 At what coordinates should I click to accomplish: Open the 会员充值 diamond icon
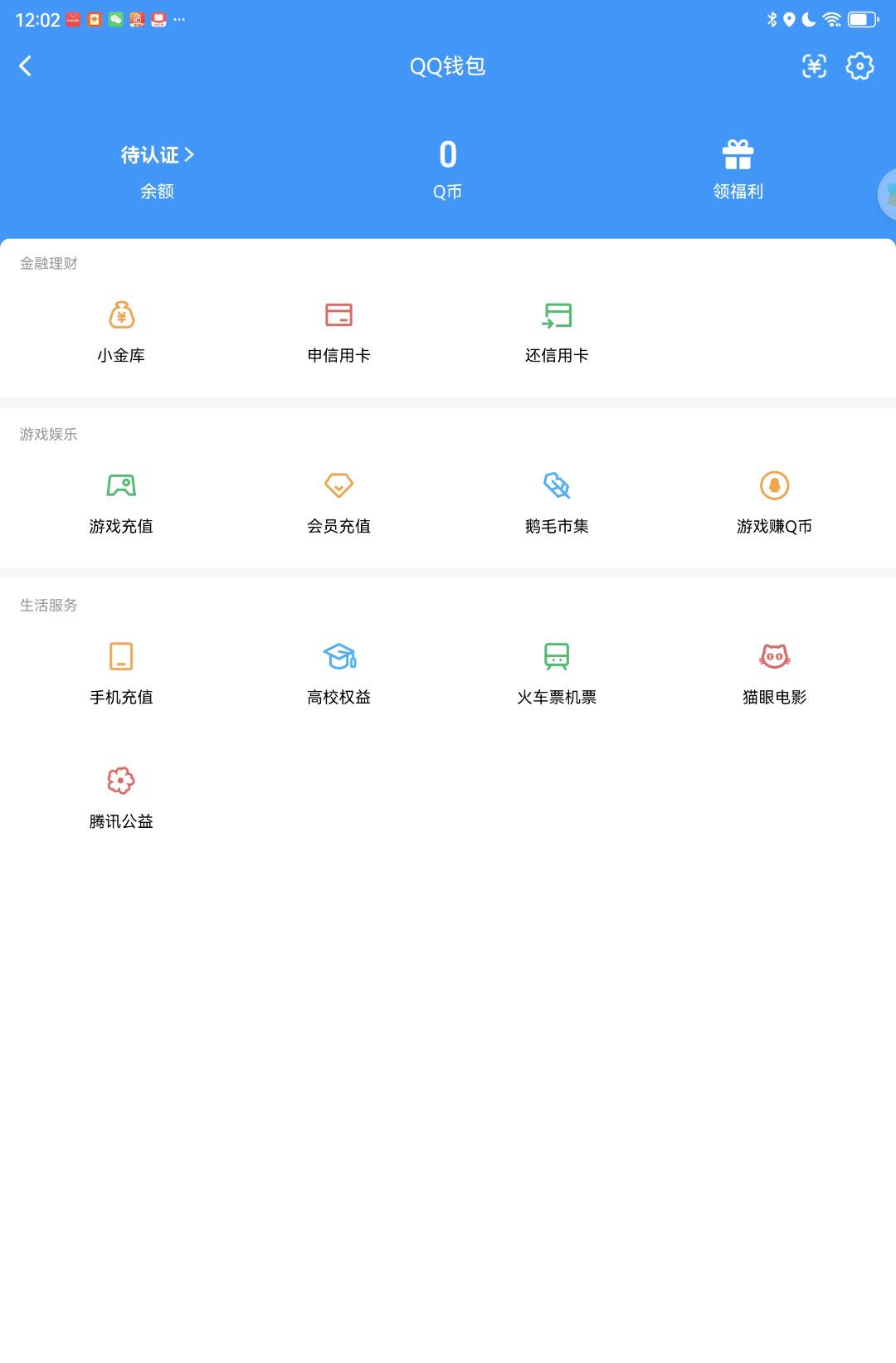338,485
